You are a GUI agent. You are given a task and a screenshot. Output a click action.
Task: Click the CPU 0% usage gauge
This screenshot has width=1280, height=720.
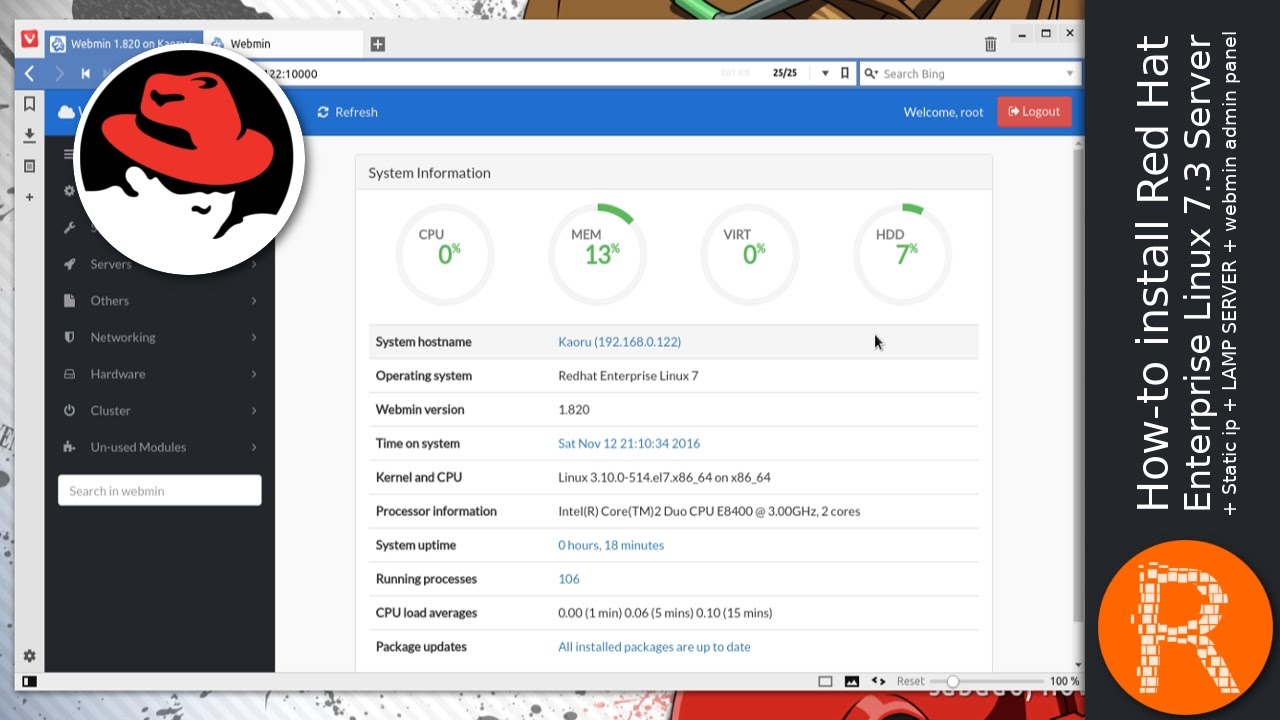pyautogui.click(x=445, y=254)
